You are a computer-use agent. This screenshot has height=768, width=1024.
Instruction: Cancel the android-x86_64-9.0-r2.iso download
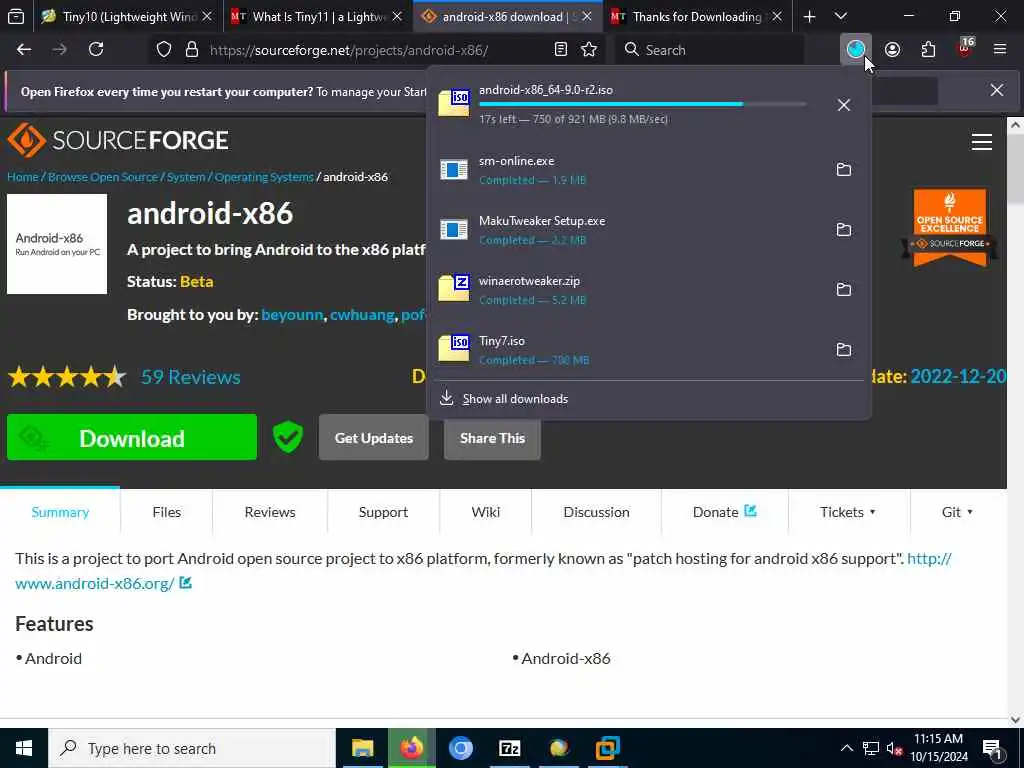pos(844,105)
